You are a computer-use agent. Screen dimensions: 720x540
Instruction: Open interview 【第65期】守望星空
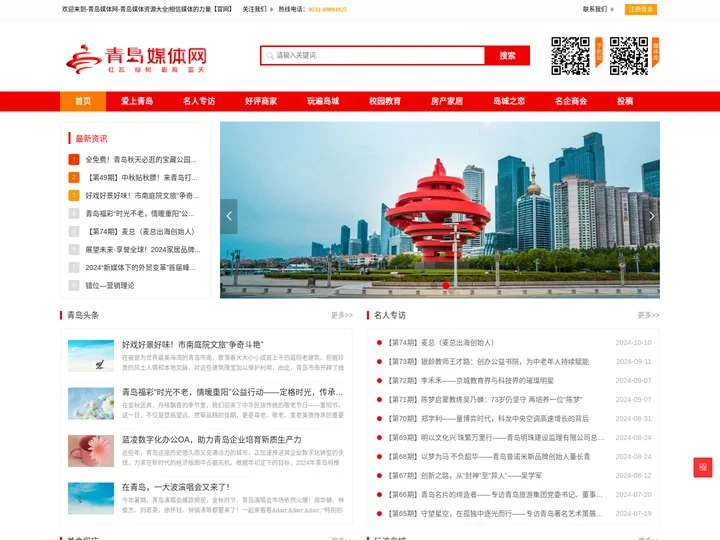495,513
